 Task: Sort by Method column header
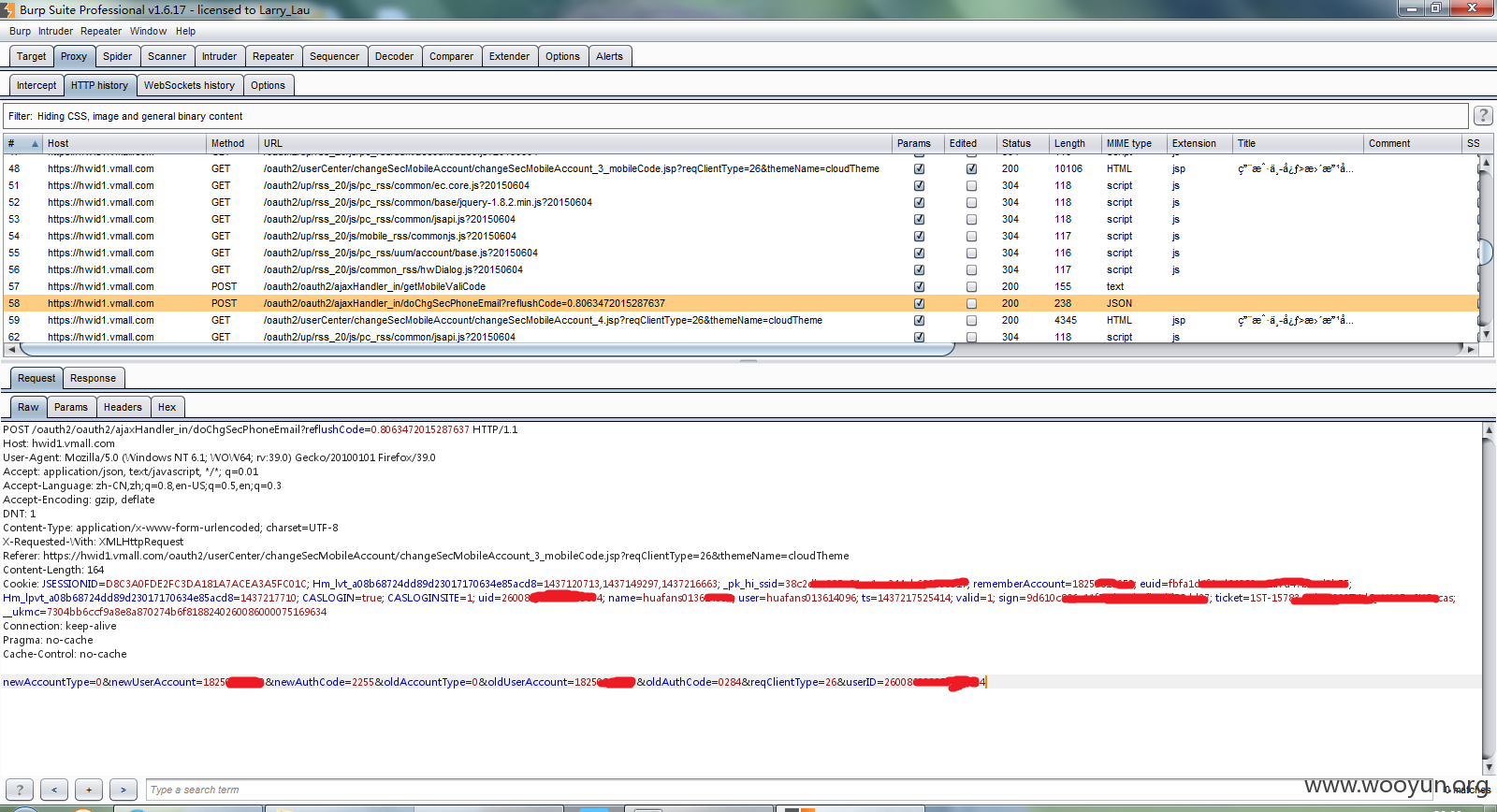pyautogui.click(x=232, y=143)
